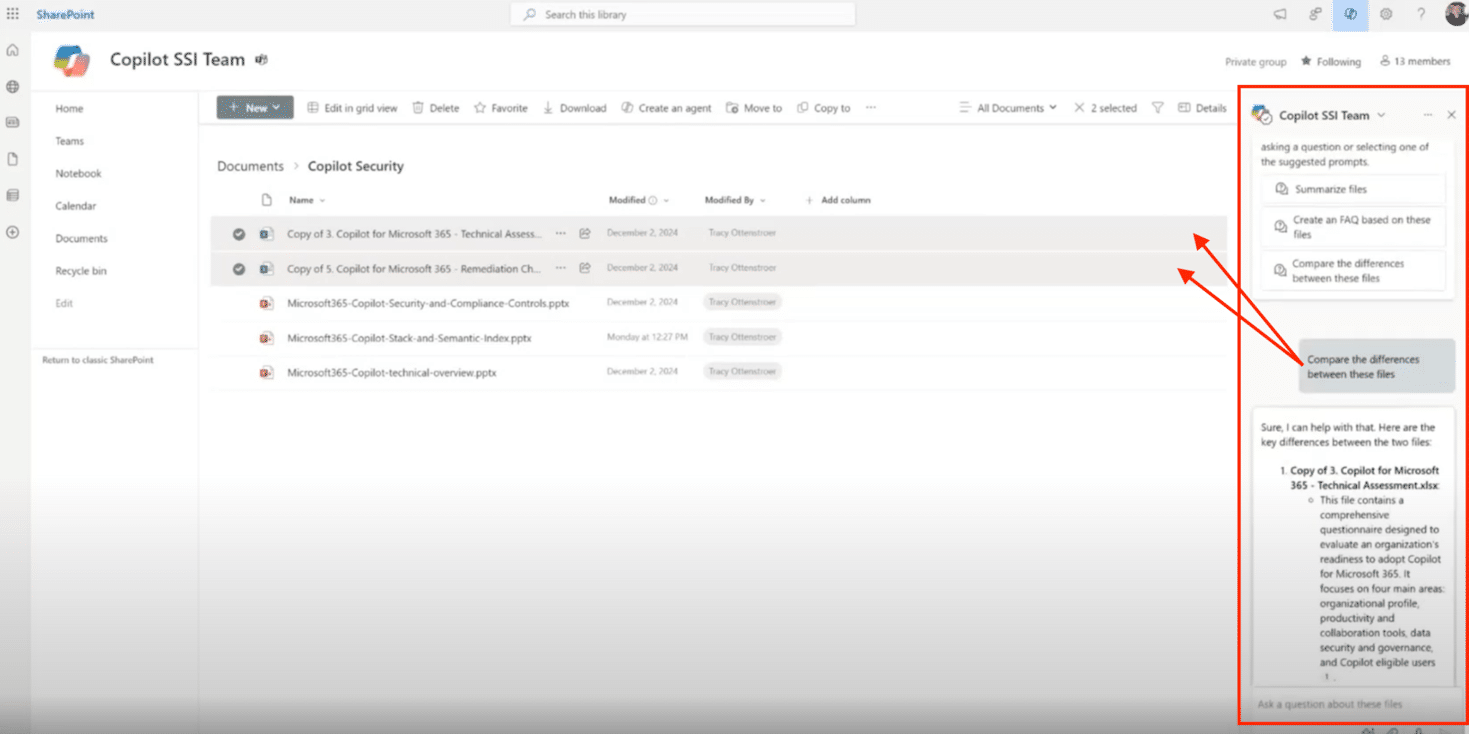The height and width of the screenshot is (734, 1469).
Task: Open Notebook in the left navigation
Action: pos(78,174)
